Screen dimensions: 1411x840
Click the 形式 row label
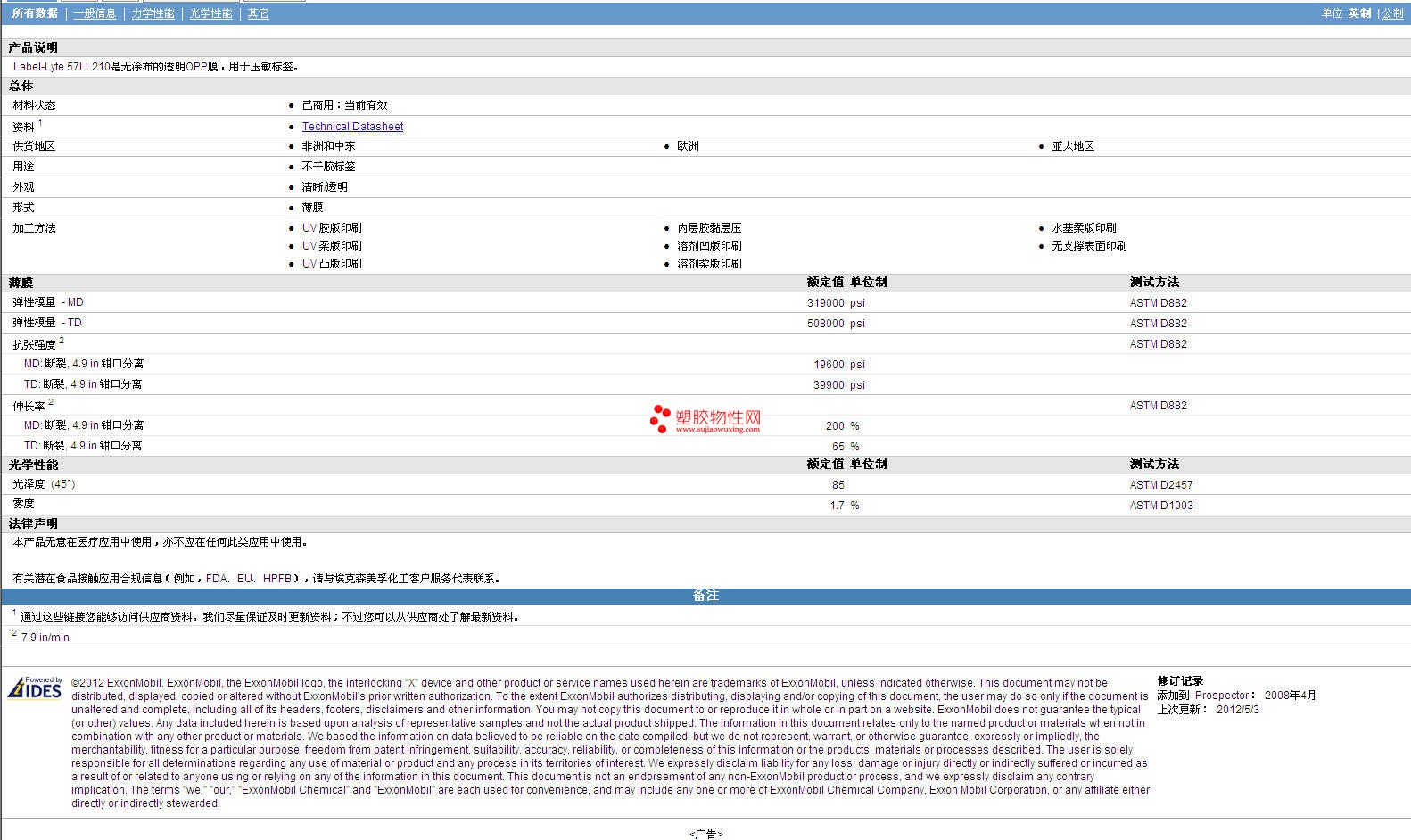click(x=23, y=208)
